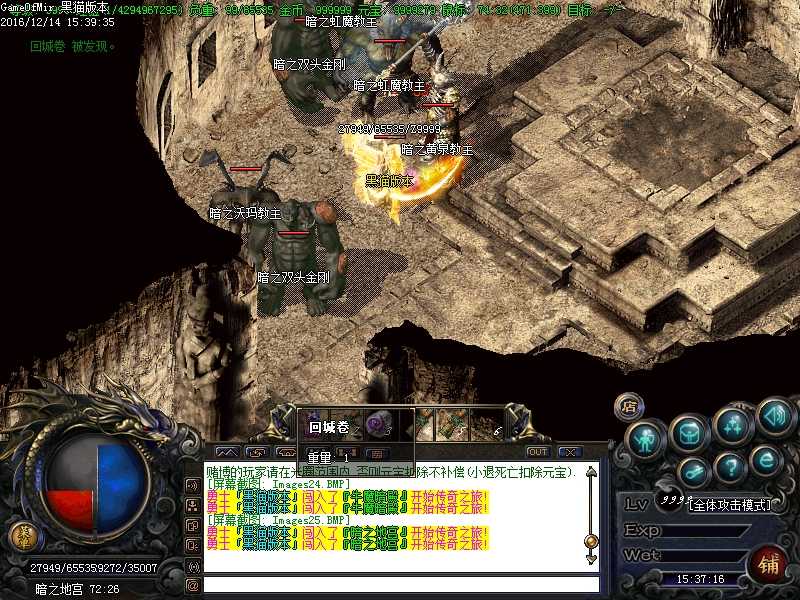This screenshot has width=800, height=600.
Task: Open the inventory bag icon
Action: (689, 433)
